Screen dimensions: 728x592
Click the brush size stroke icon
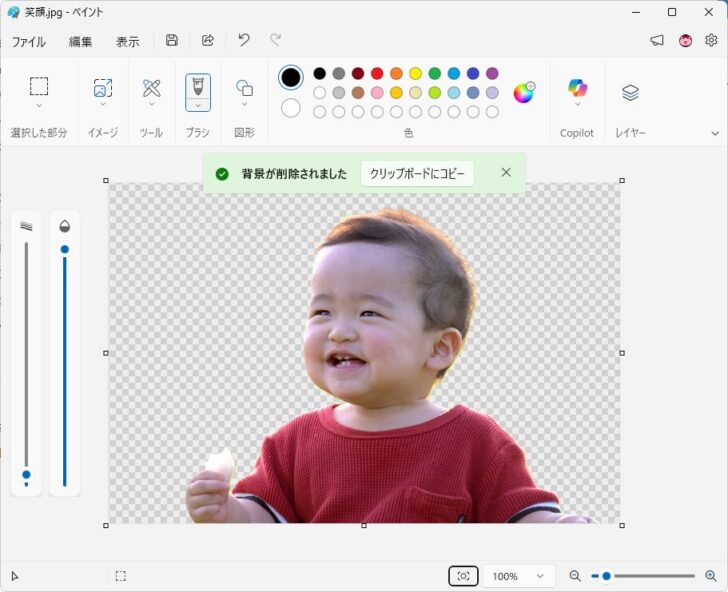pos(26,226)
